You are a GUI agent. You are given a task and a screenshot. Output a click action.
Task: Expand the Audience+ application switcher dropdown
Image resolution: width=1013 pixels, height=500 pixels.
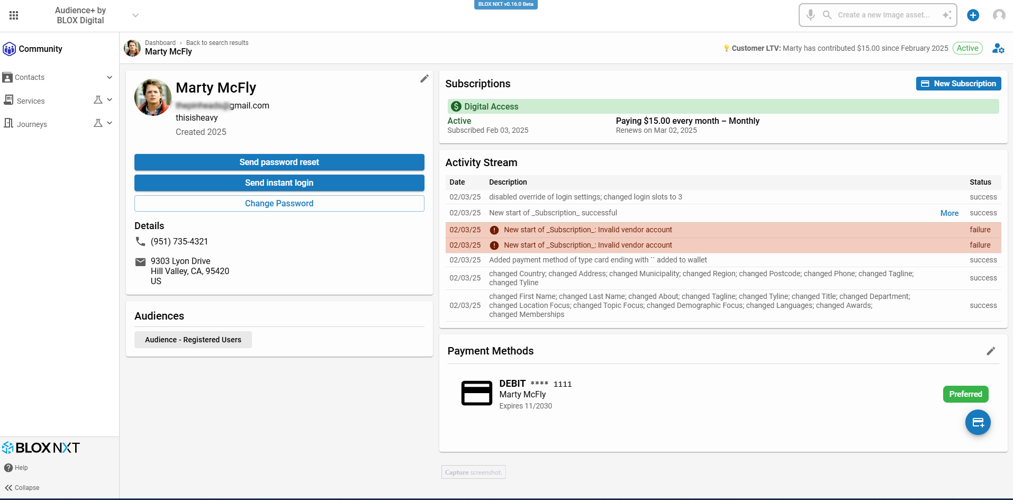(x=135, y=15)
